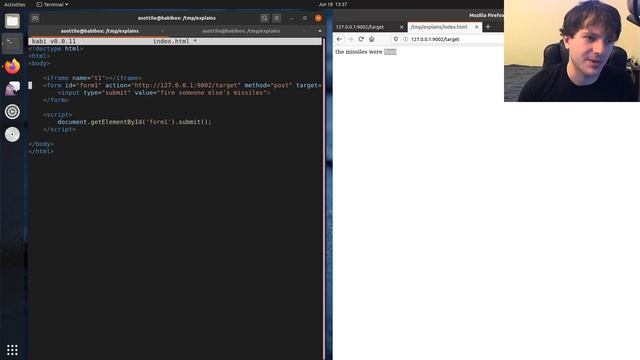Go to Firefox home page
Viewport: 640px width, 360px height.
[x=371, y=39]
